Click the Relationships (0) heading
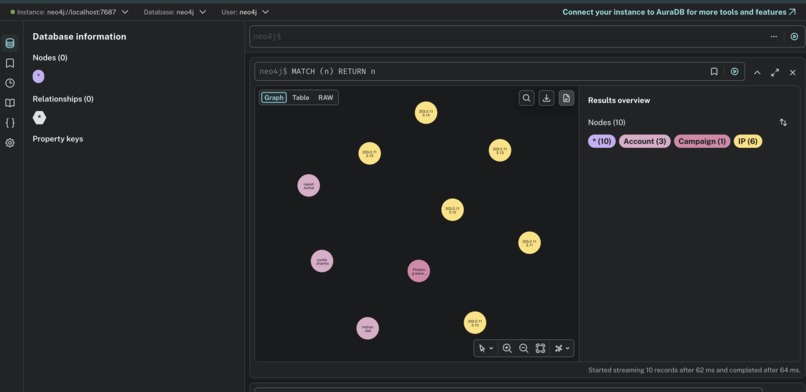This screenshot has height=392, width=806. tap(63, 99)
